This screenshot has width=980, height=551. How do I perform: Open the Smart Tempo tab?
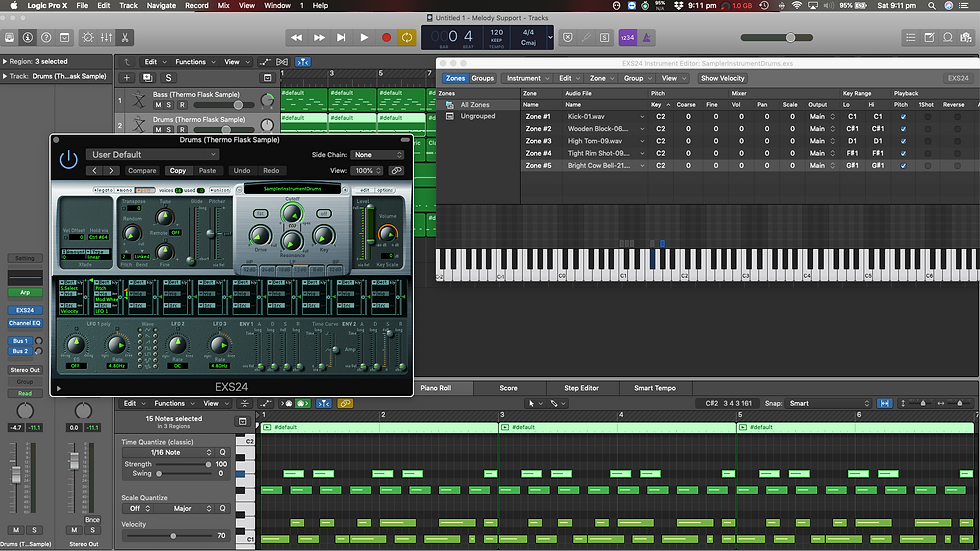(654, 388)
